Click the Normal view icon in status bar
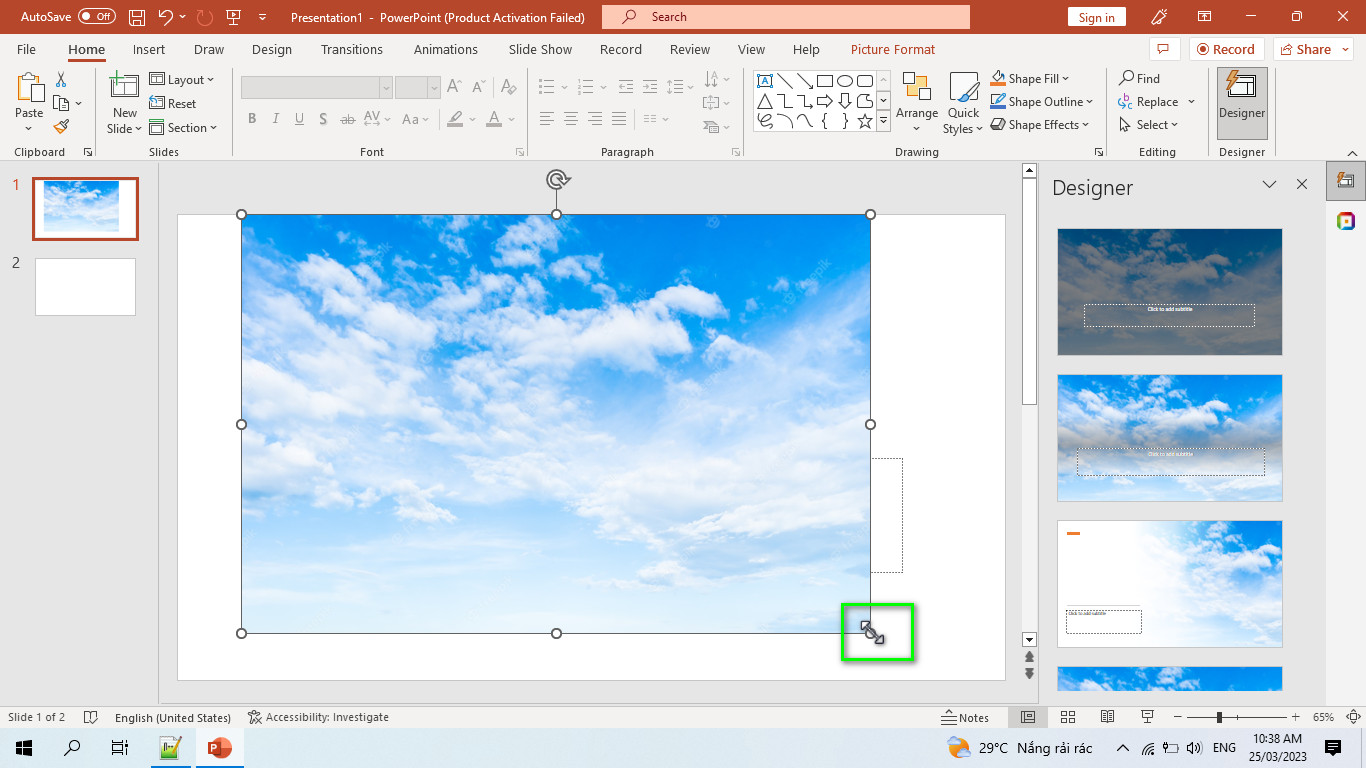The width and height of the screenshot is (1366, 768). (x=1027, y=717)
